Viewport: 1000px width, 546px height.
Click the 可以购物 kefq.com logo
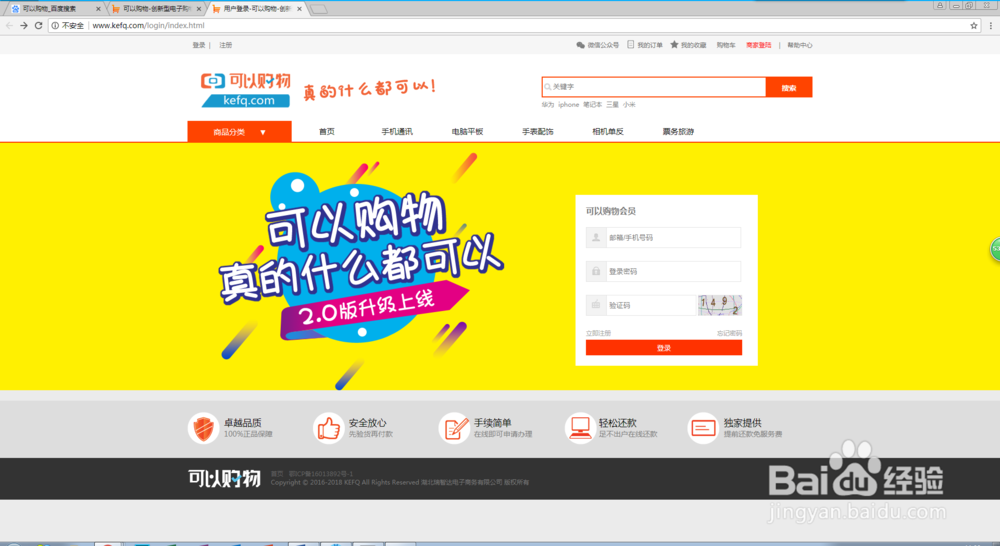[246, 90]
